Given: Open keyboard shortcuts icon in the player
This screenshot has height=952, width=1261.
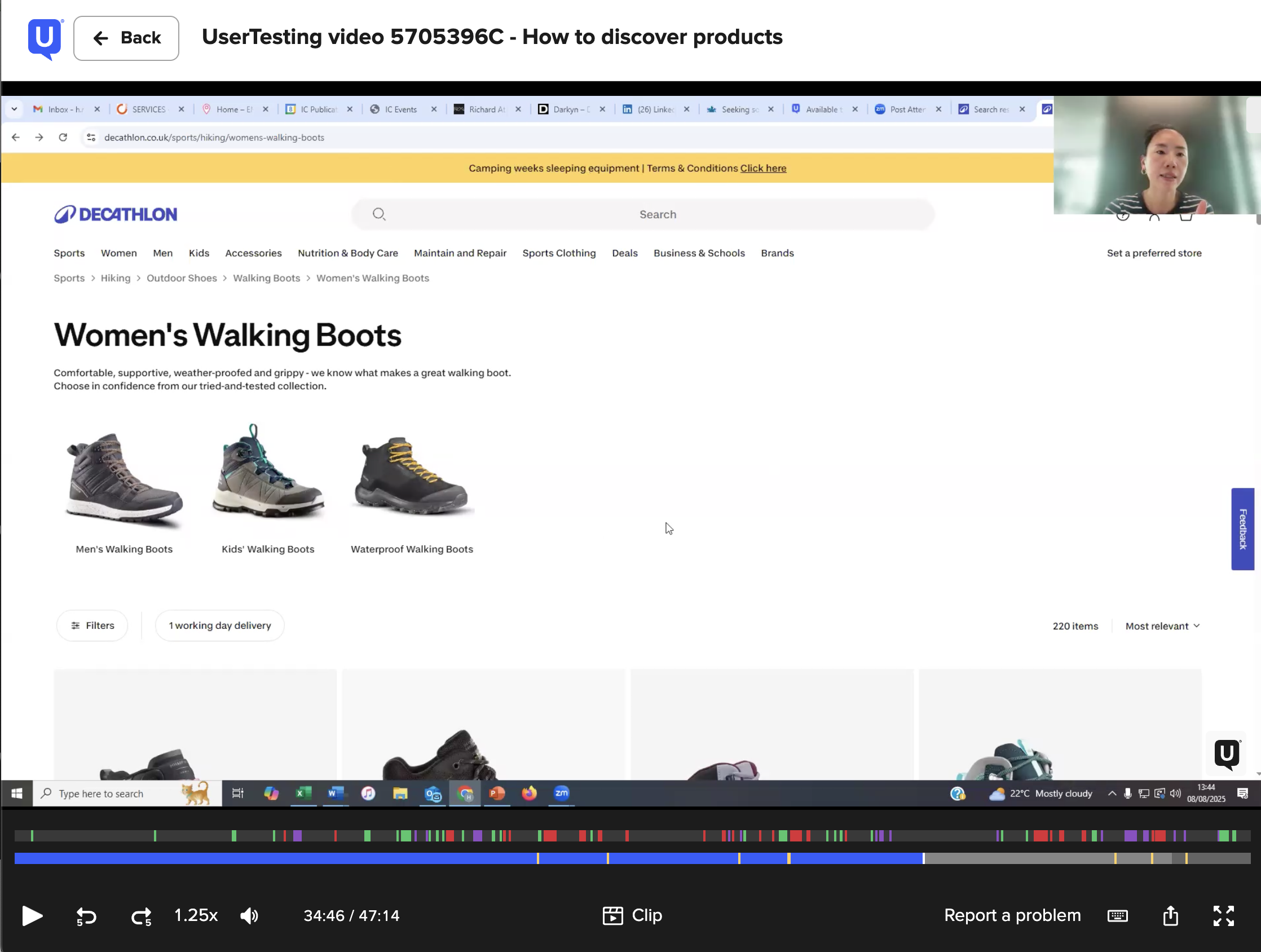Looking at the screenshot, I should pos(1117,916).
